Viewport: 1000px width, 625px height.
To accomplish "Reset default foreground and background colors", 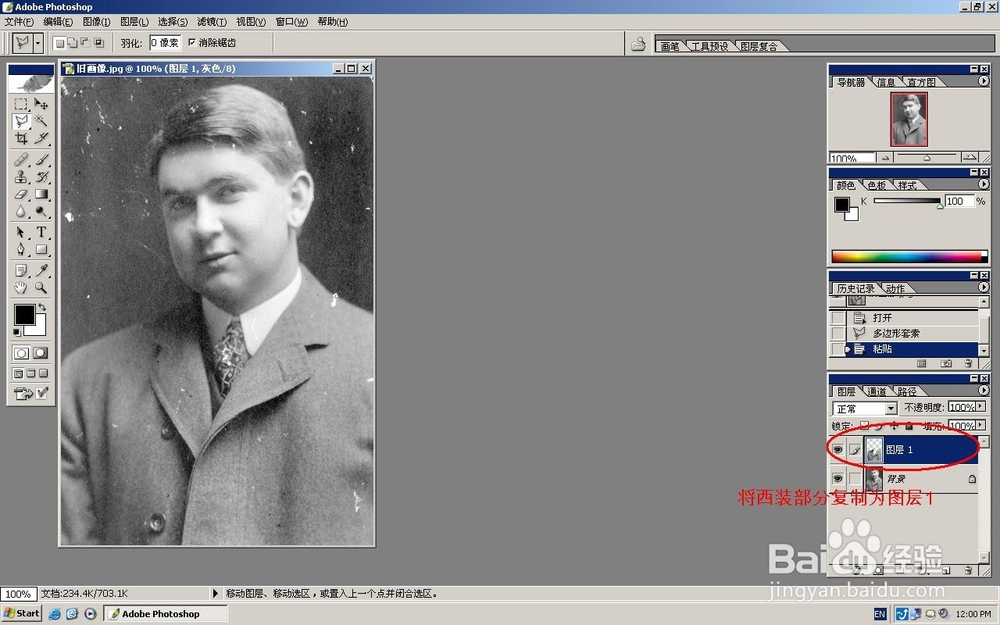I will [17, 332].
